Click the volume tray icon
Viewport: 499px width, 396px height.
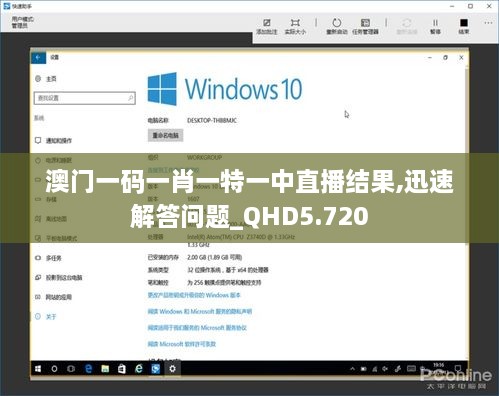point(385,369)
